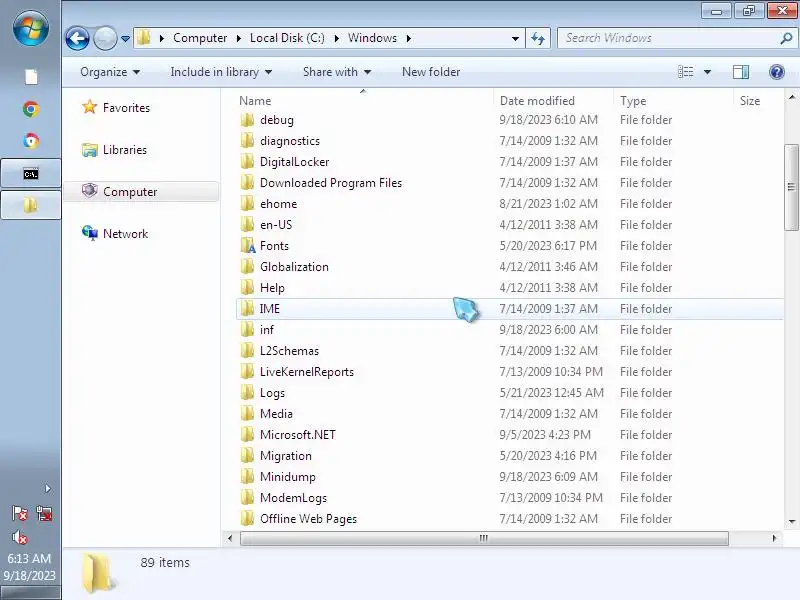Open the Organize menu
This screenshot has width=800, height=600.
pyautogui.click(x=110, y=72)
